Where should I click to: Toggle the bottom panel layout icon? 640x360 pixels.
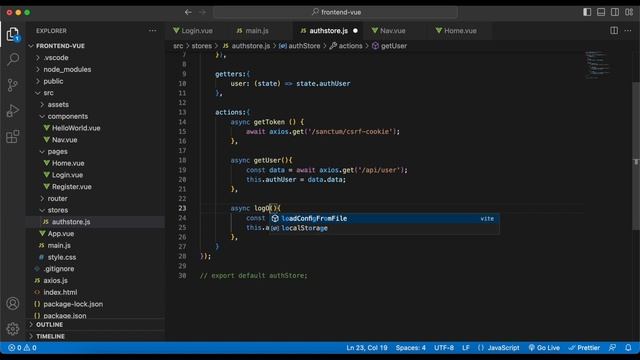pos(601,12)
